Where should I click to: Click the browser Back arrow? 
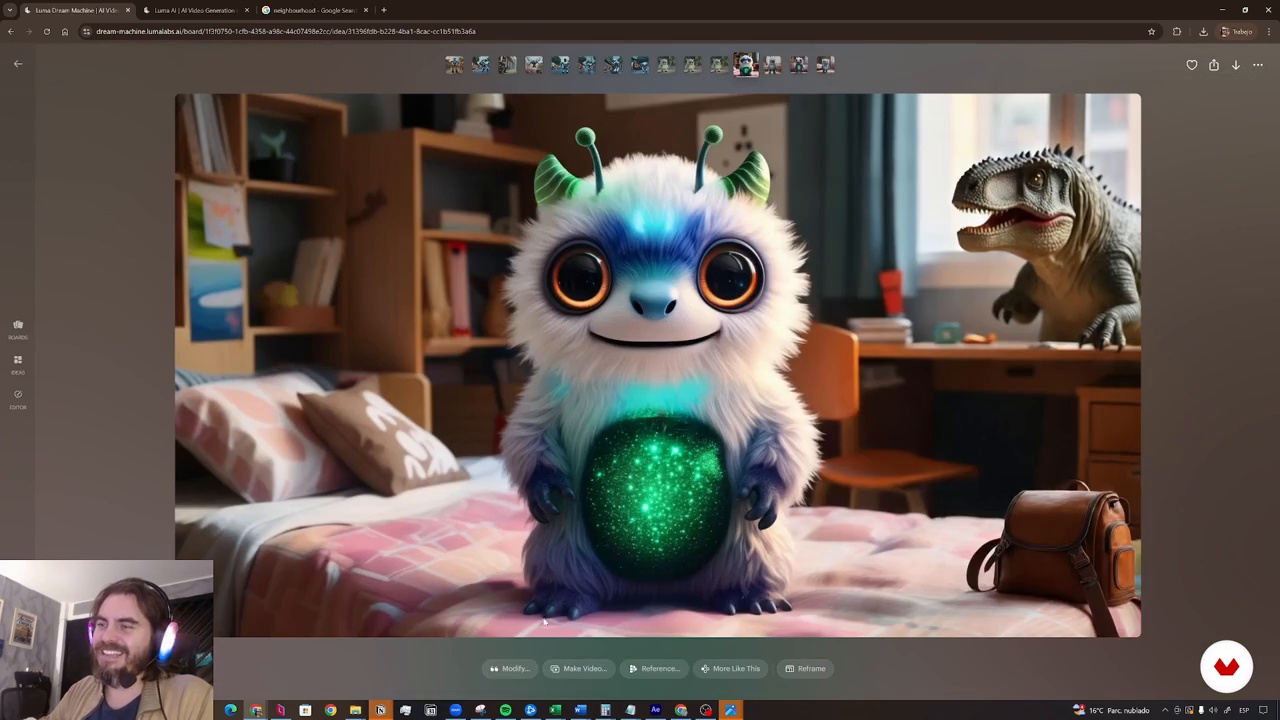pos(10,31)
